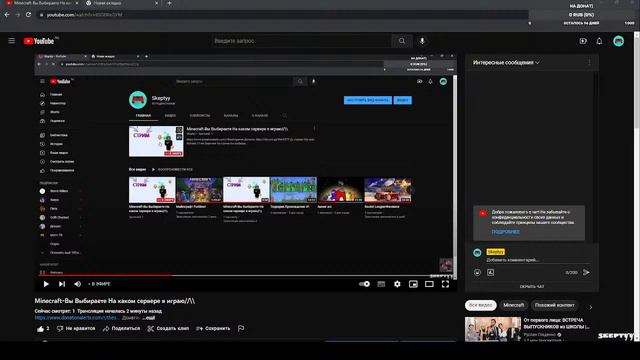Show more filter chips with right arrow
This screenshot has height=360, width=640.
[591, 307]
